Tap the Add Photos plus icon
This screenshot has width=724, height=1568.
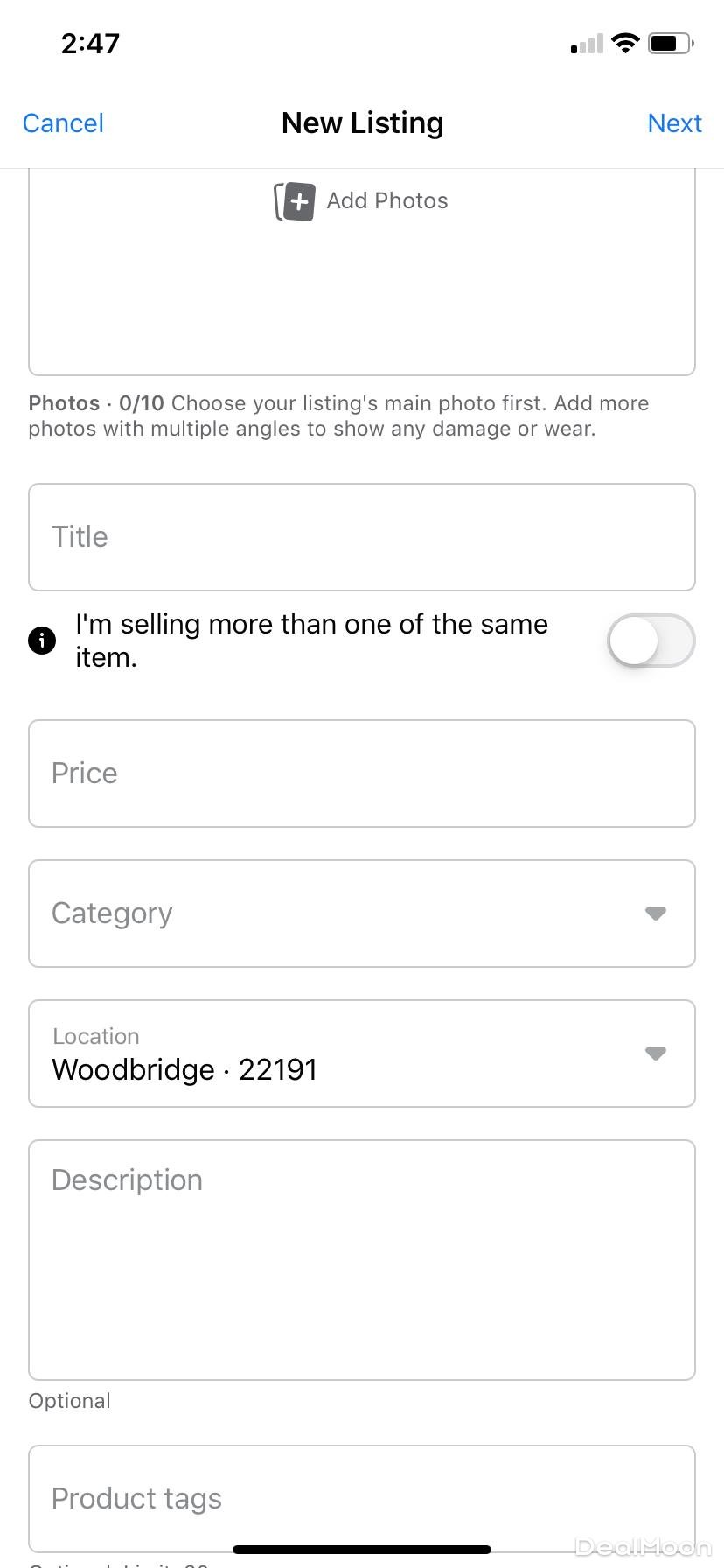295,201
